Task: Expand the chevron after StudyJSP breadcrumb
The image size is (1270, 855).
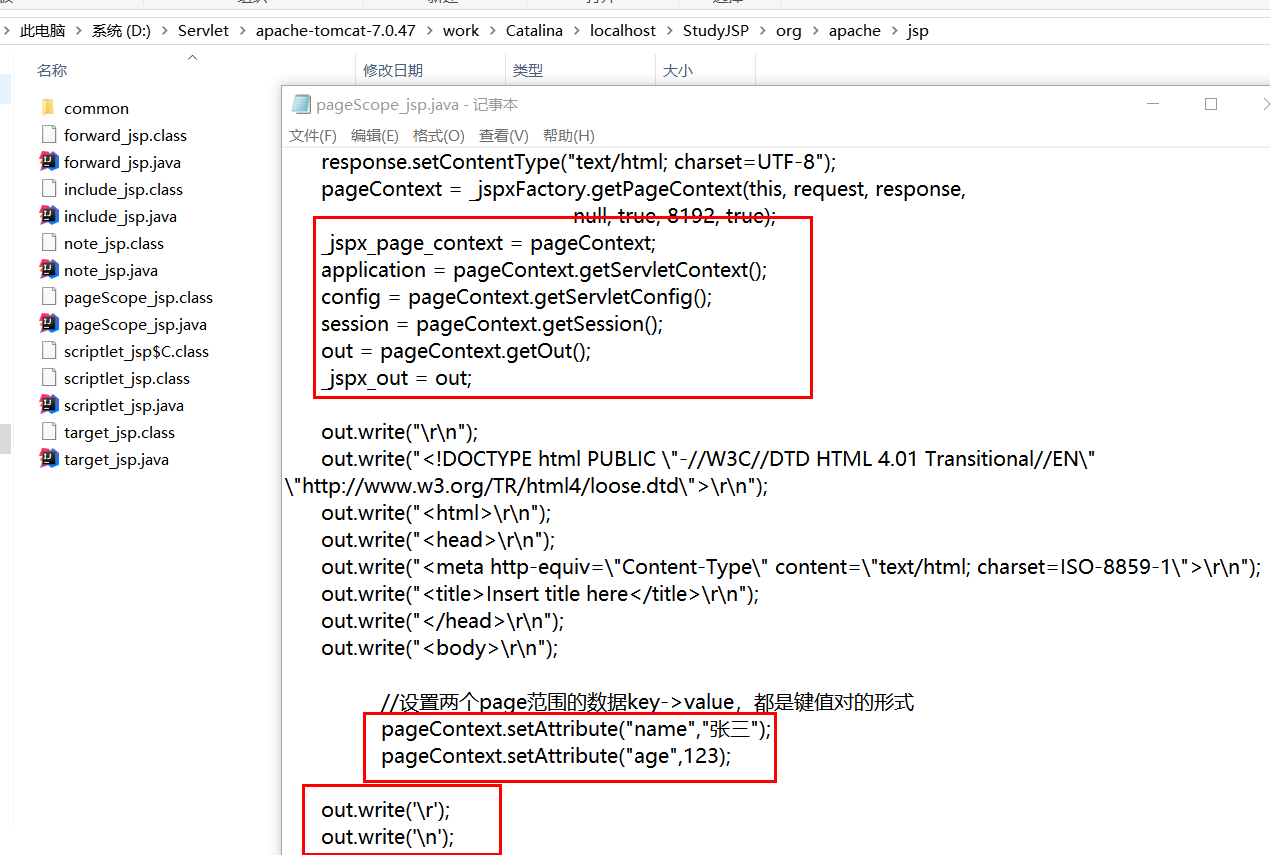Action: pyautogui.click(x=763, y=31)
